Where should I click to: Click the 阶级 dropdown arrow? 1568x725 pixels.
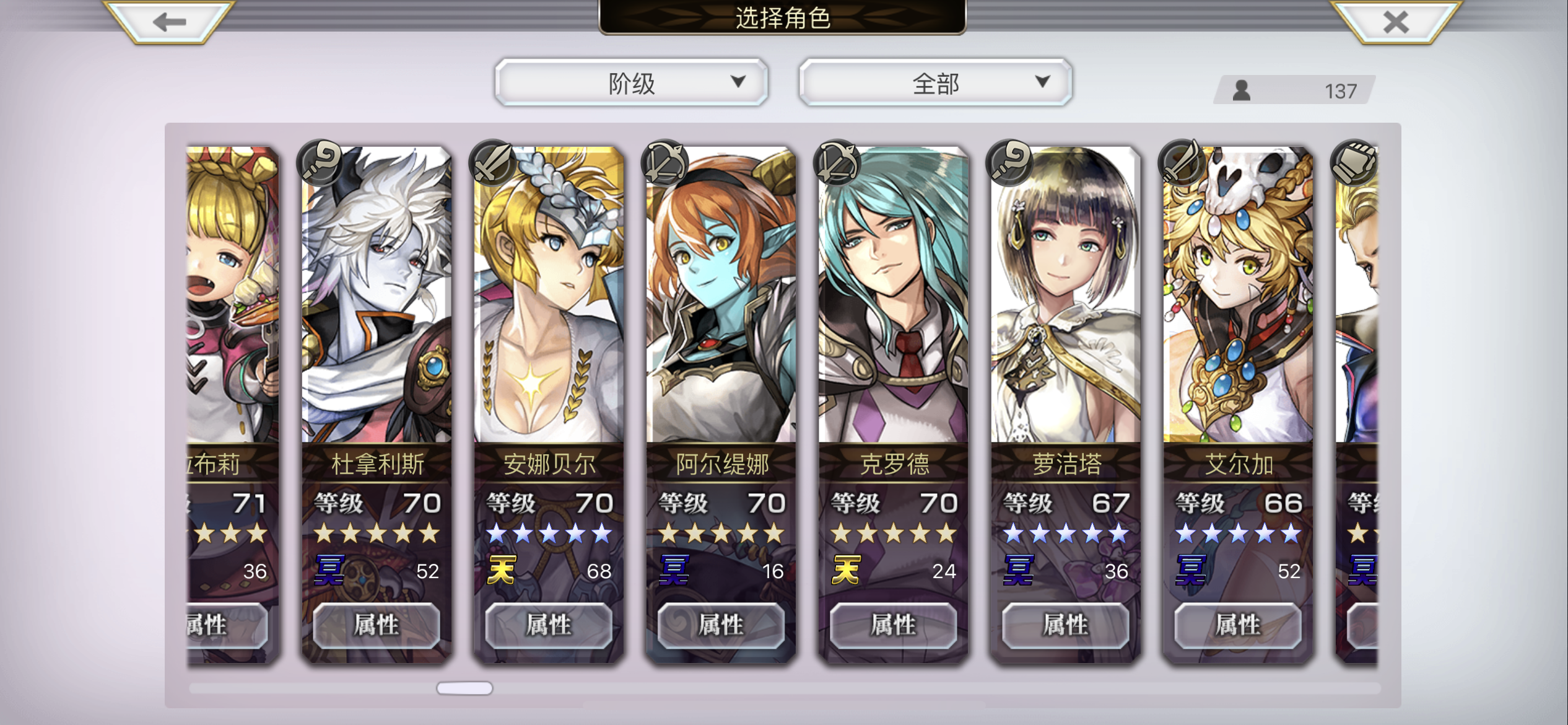[738, 82]
